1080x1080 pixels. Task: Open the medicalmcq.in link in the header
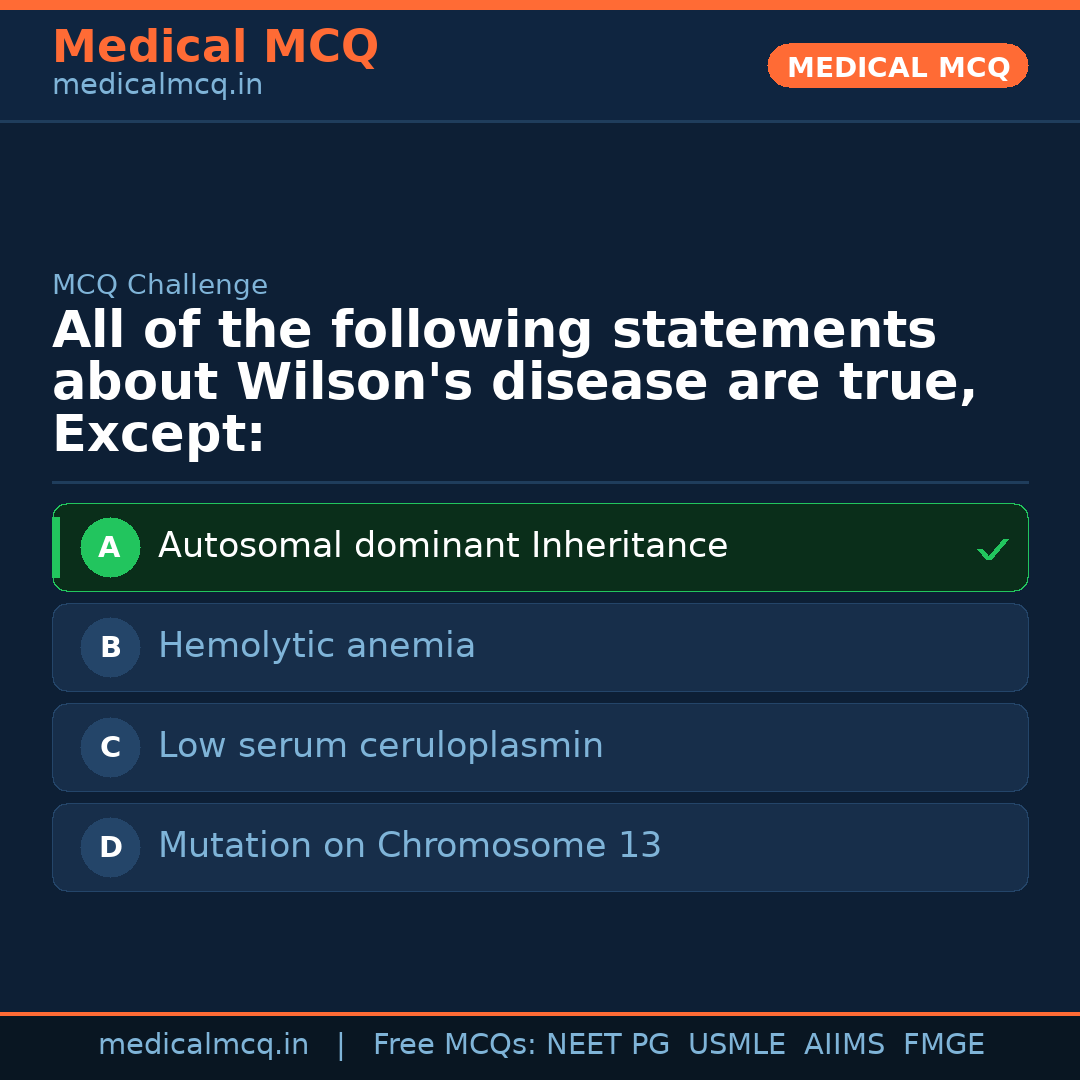(157, 86)
